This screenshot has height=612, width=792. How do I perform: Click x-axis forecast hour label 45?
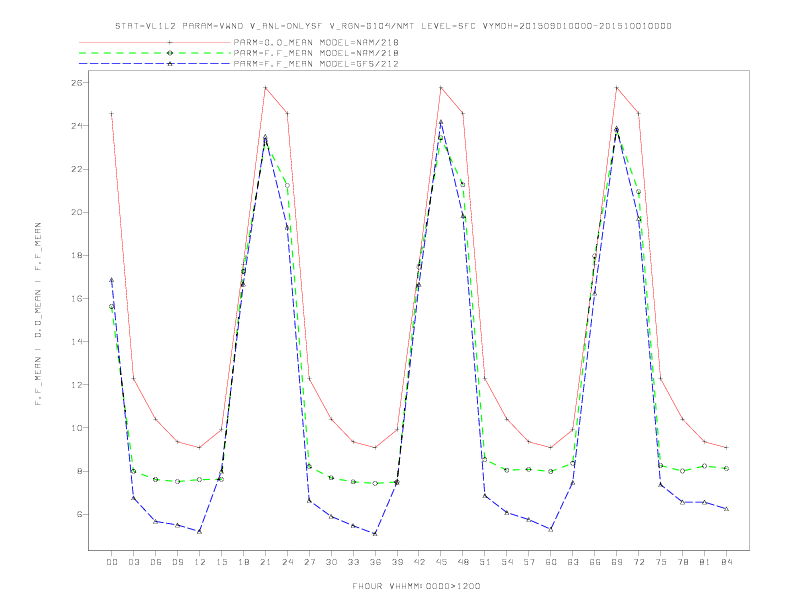[441, 562]
